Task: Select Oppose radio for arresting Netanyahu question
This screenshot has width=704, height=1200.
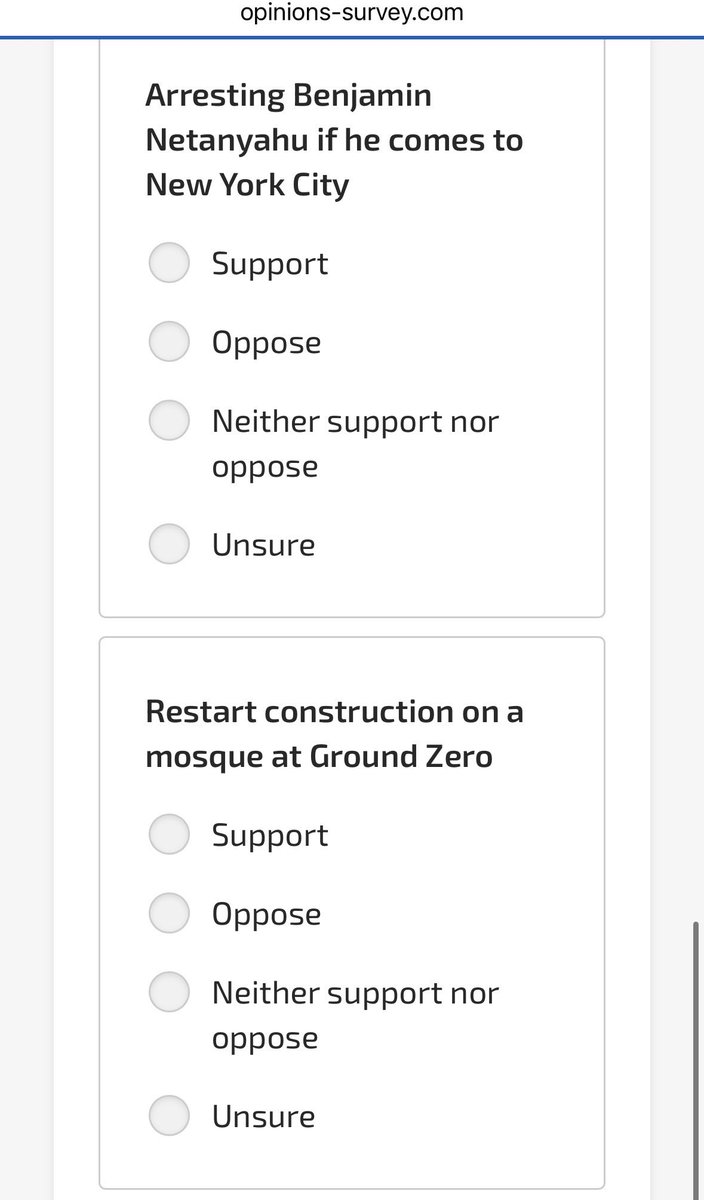Action: pyautogui.click(x=169, y=342)
